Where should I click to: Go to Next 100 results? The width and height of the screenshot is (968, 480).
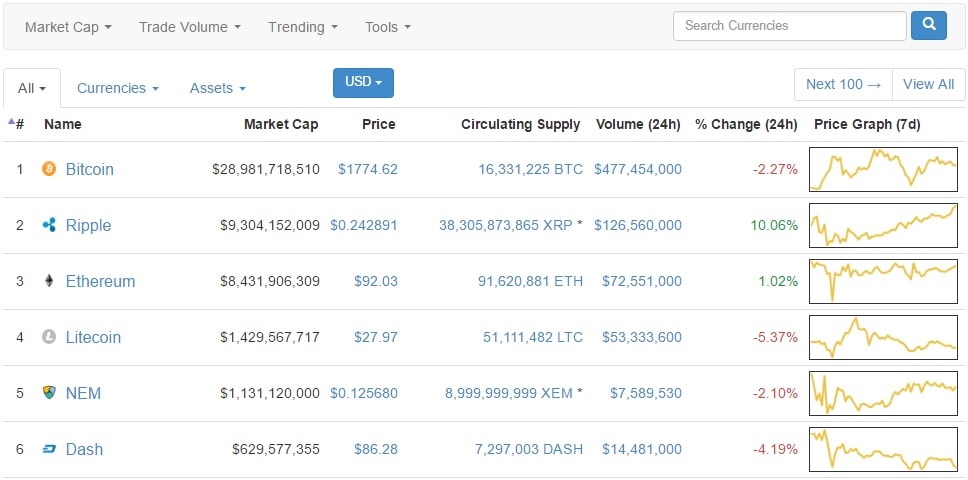tap(843, 84)
